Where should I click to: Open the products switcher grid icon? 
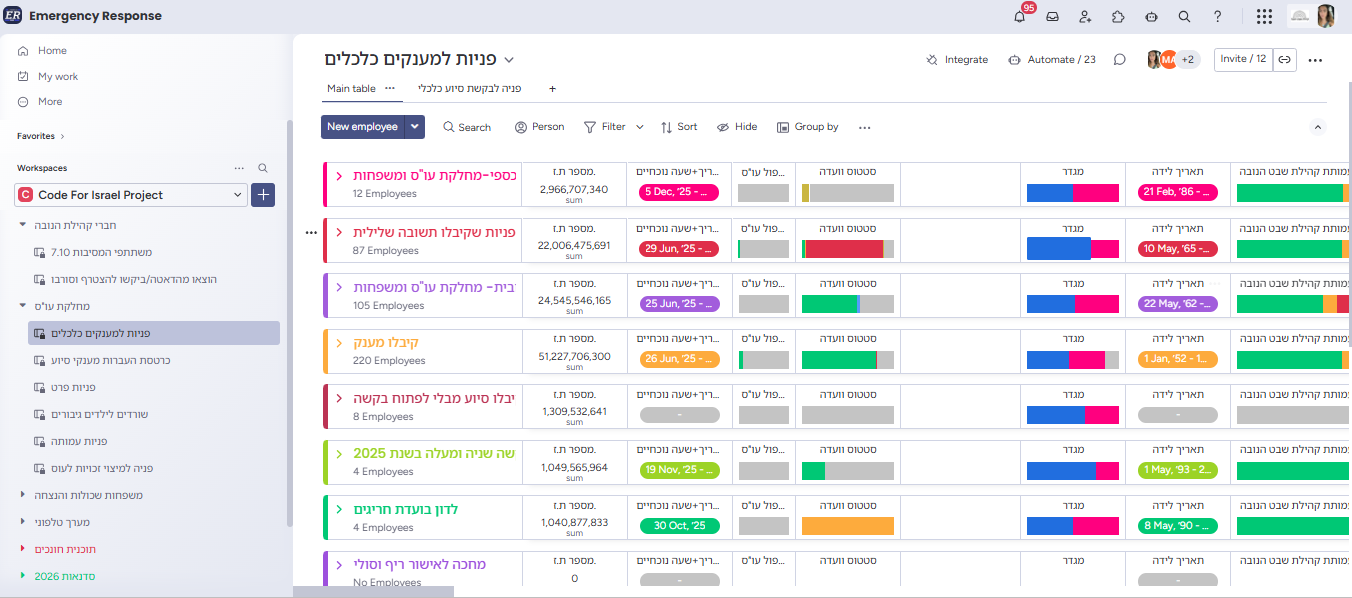[1264, 17]
